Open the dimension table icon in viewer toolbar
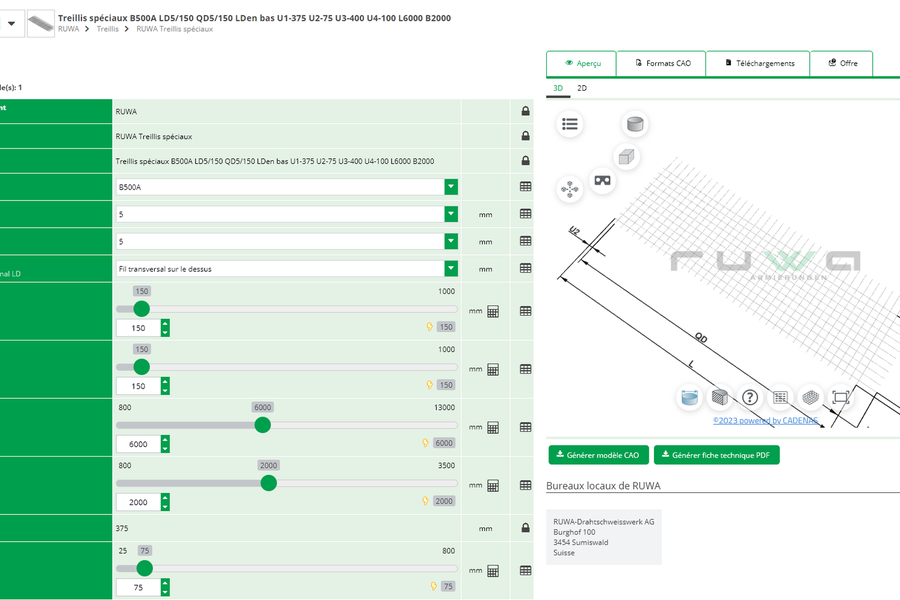The width and height of the screenshot is (900, 600). [780, 397]
